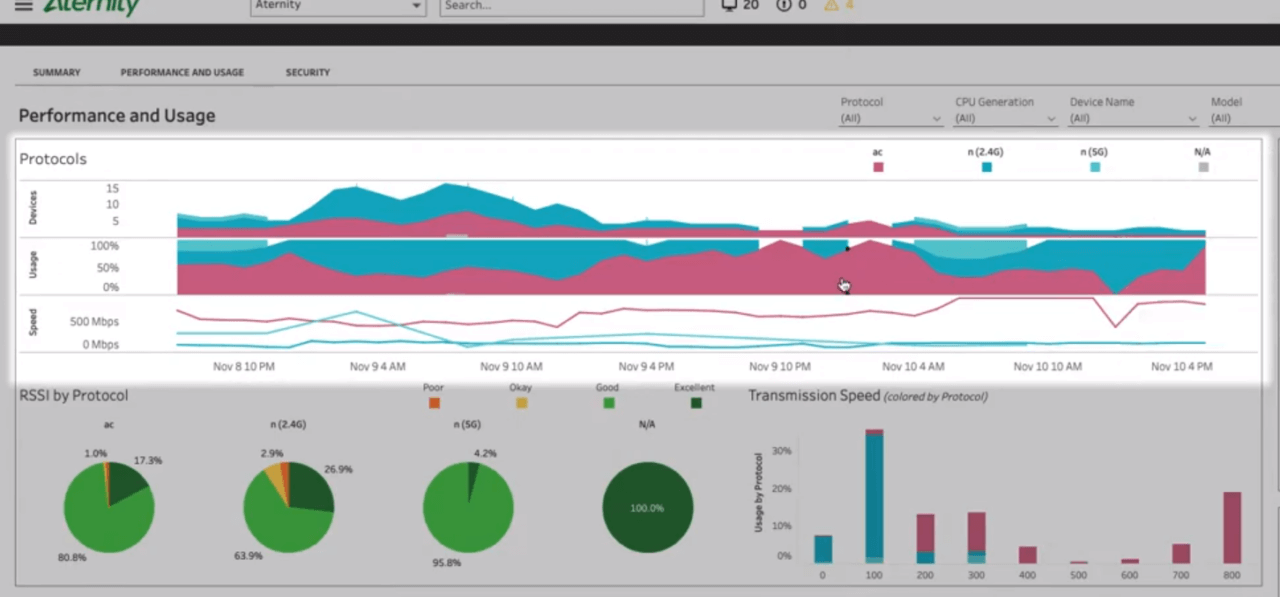
Task: Toggle the ac protocol legend swatch
Action: point(877,167)
